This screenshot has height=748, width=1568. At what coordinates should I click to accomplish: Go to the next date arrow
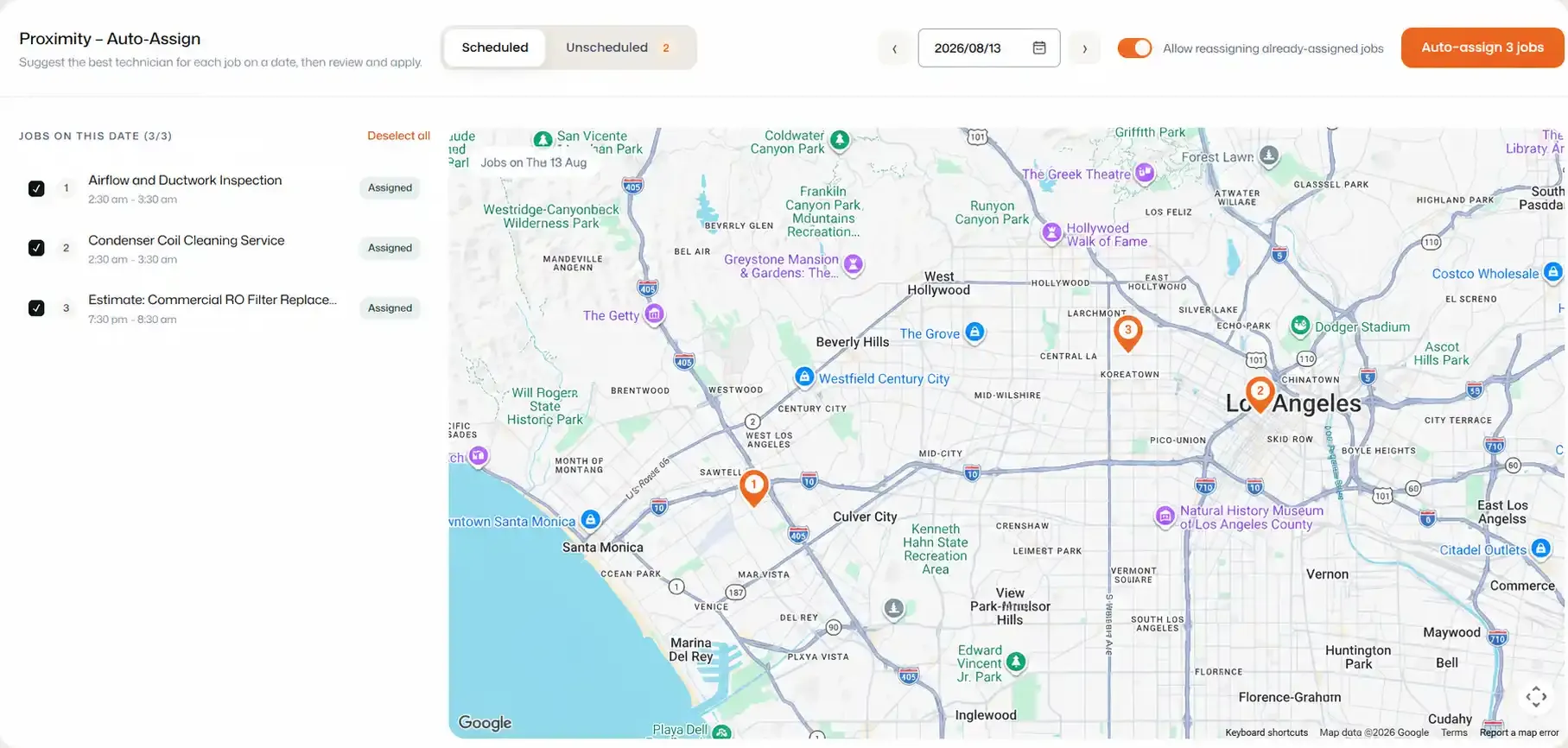pyautogui.click(x=1084, y=48)
